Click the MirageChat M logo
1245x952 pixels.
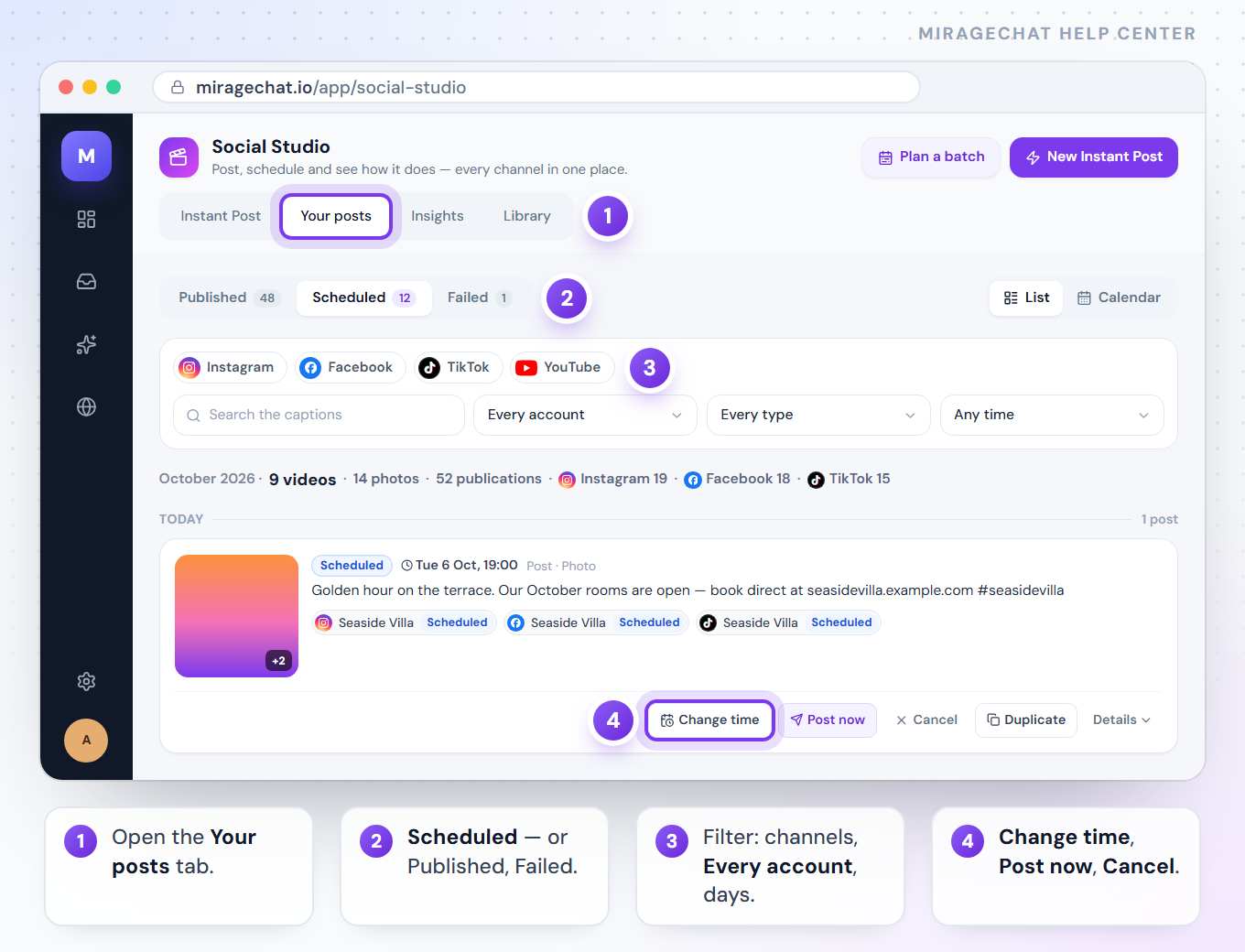point(86,156)
